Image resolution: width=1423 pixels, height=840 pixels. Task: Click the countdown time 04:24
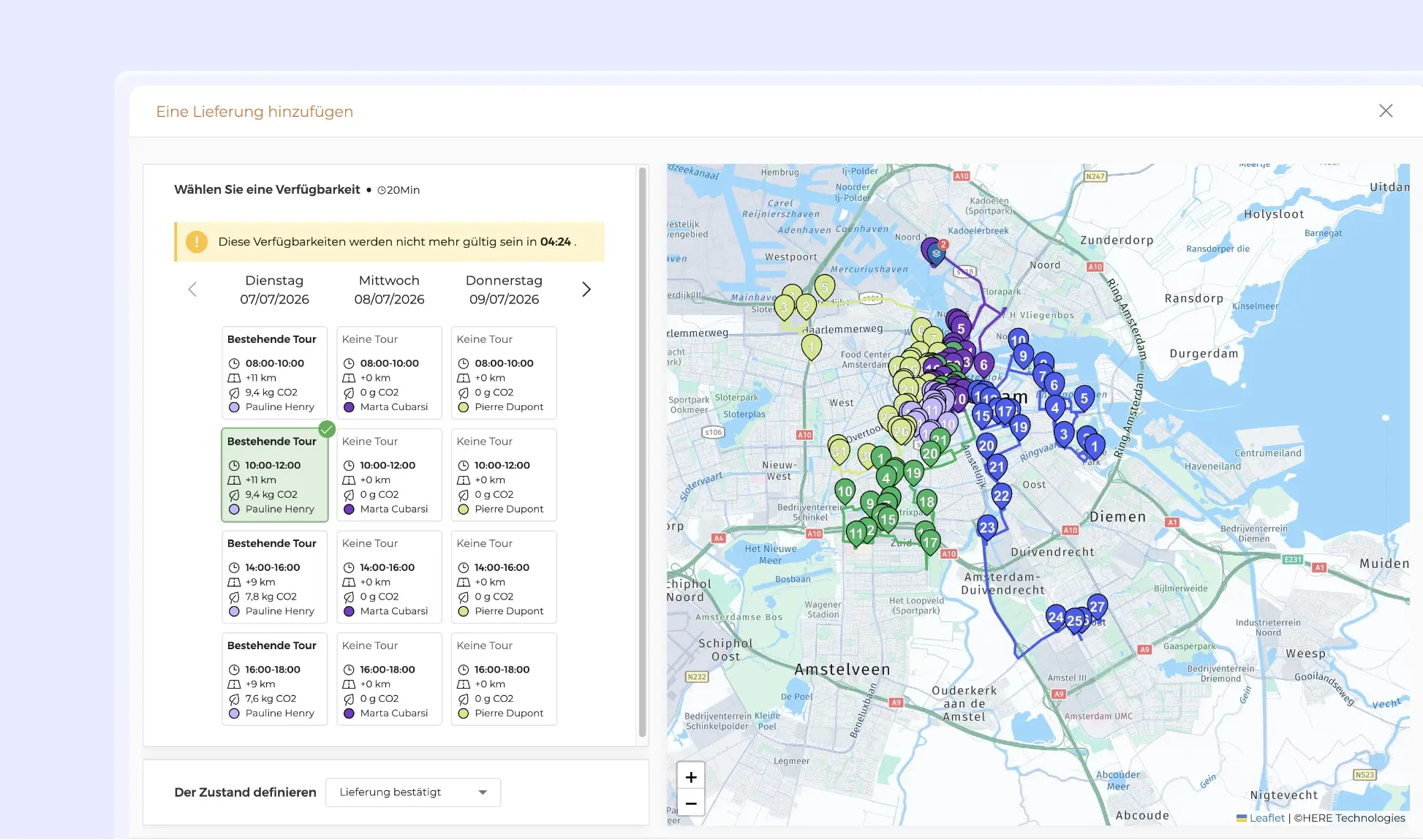(x=555, y=242)
